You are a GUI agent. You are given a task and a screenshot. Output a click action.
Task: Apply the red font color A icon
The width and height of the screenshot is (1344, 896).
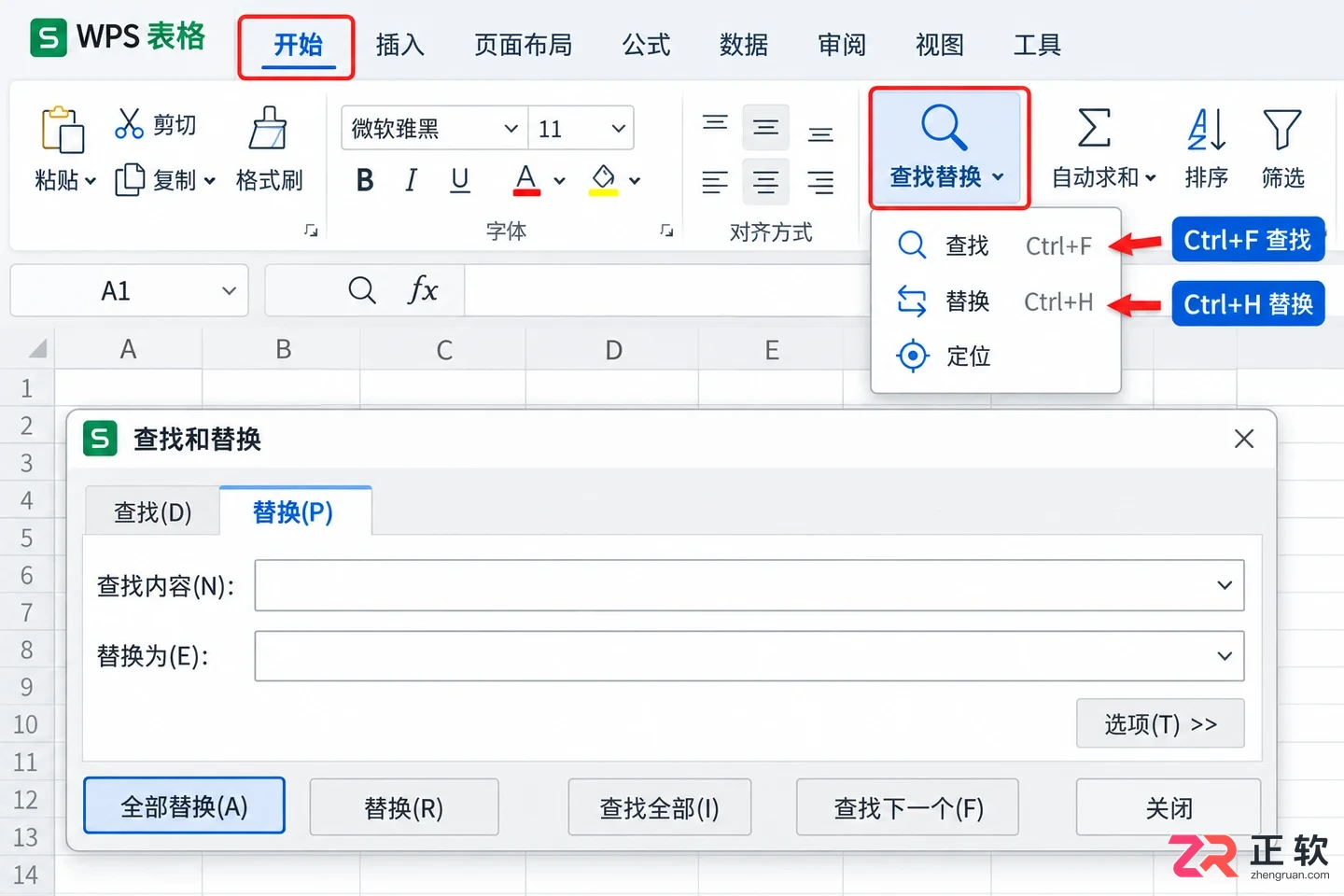point(526,179)
